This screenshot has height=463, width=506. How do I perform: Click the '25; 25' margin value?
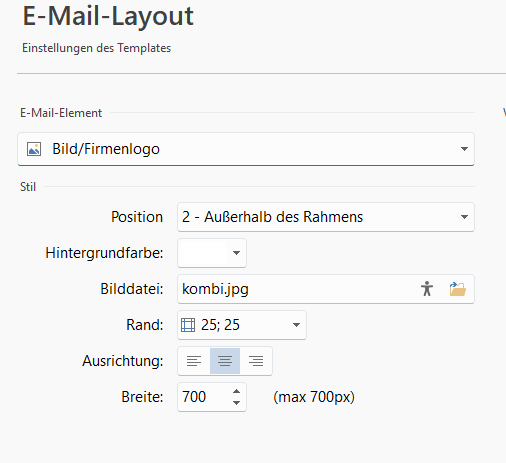[x=220, y=325]
